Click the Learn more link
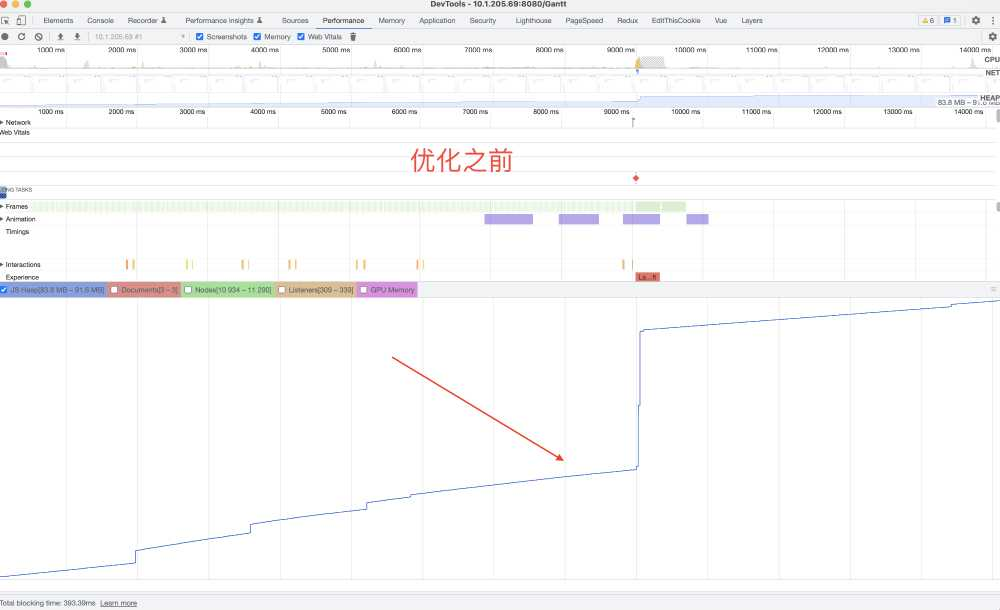 point(118,603)
